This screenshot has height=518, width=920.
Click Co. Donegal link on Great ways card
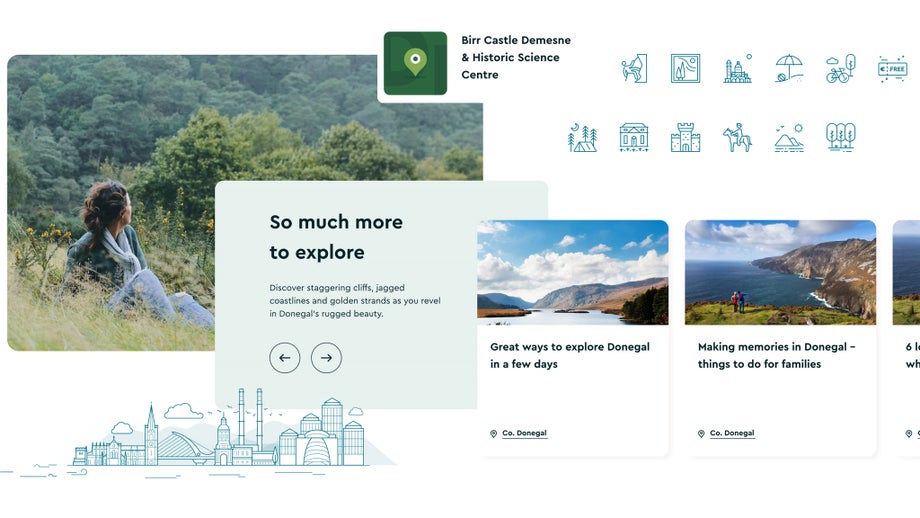coord(525,433)
